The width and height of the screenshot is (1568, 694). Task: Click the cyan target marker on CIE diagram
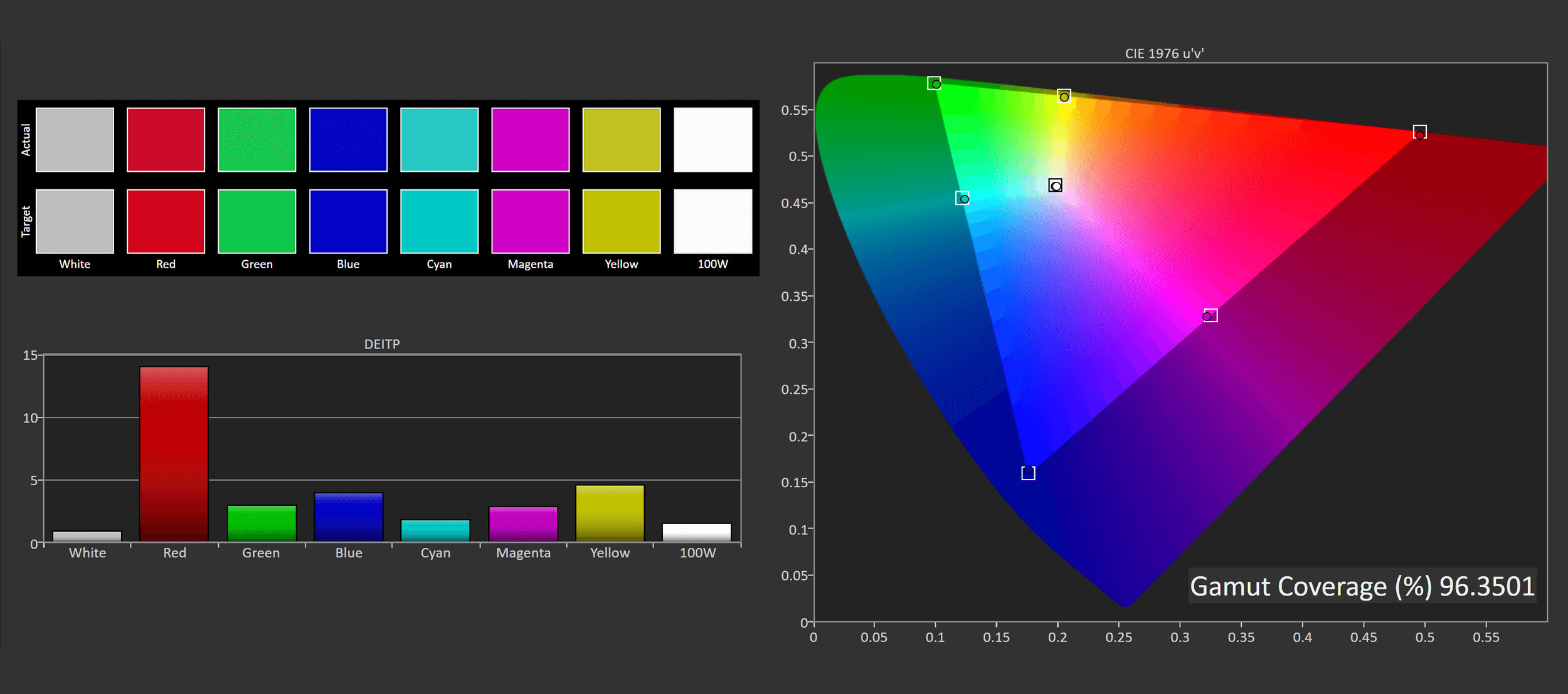point(962,198)
